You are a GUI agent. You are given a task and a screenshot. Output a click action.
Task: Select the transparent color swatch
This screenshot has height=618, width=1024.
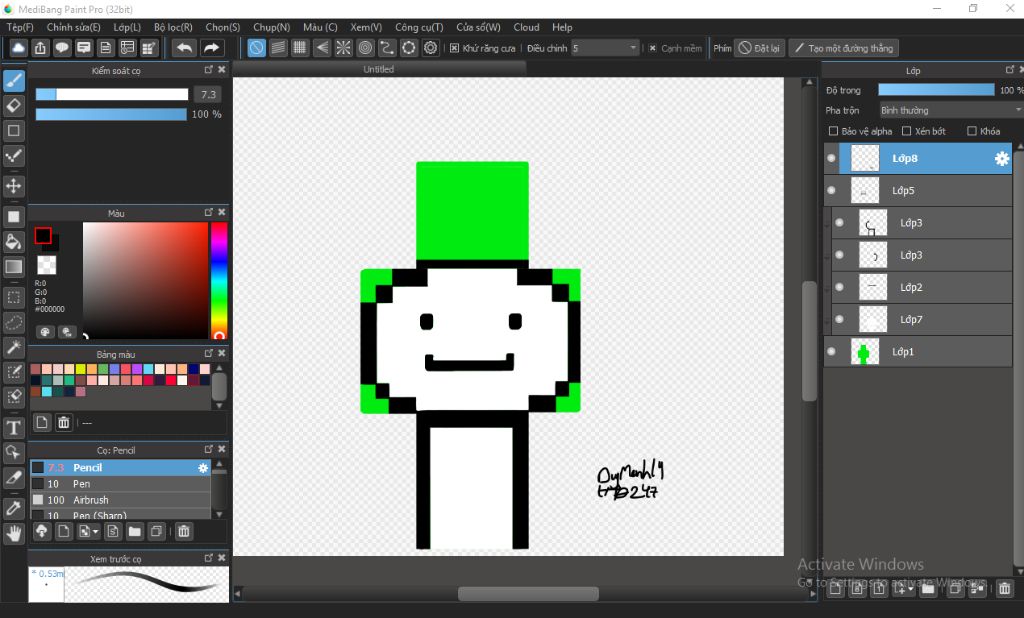[46, 265]
